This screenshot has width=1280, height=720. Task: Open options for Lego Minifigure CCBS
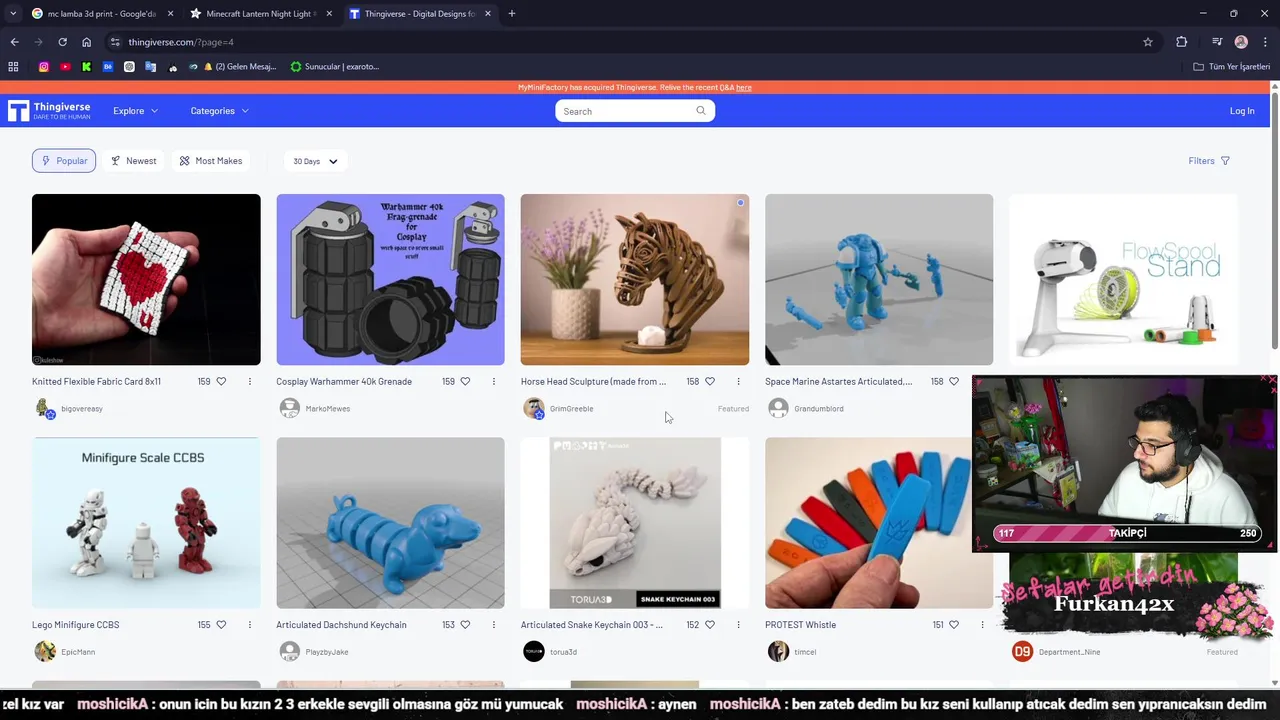[250, 625]
